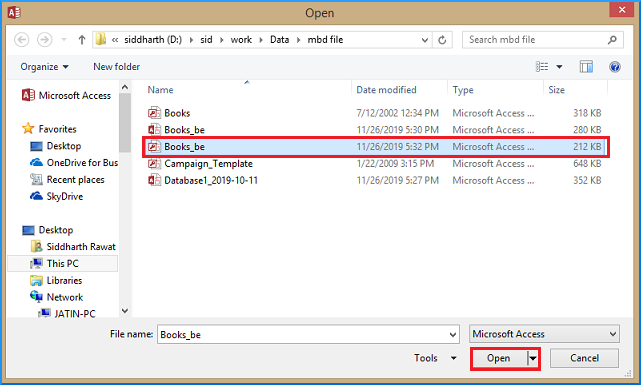Open SkyDrive location
The image size is (641, 385).
tap(56, 196)
